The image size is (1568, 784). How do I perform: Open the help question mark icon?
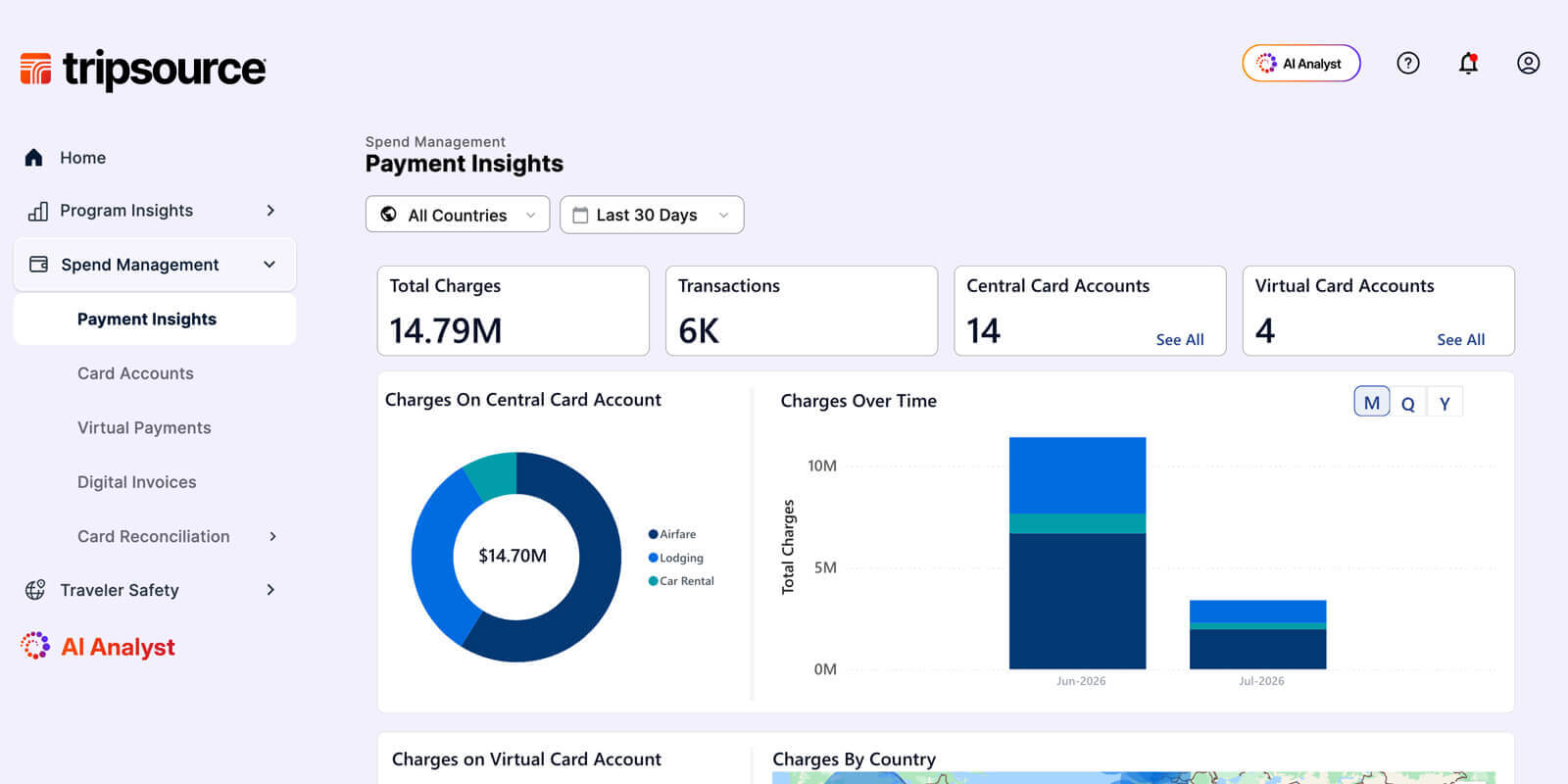tap(1408, 64)
